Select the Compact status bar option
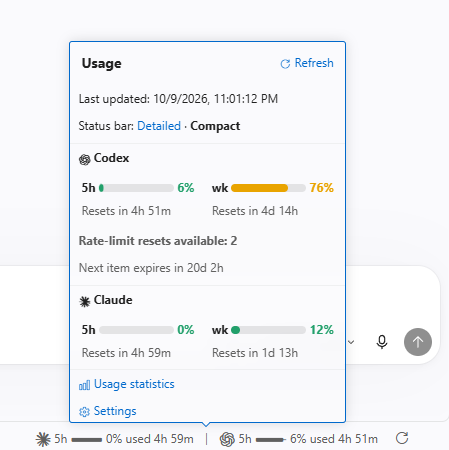Screen dimensions: 449x450 click(215, 126)
